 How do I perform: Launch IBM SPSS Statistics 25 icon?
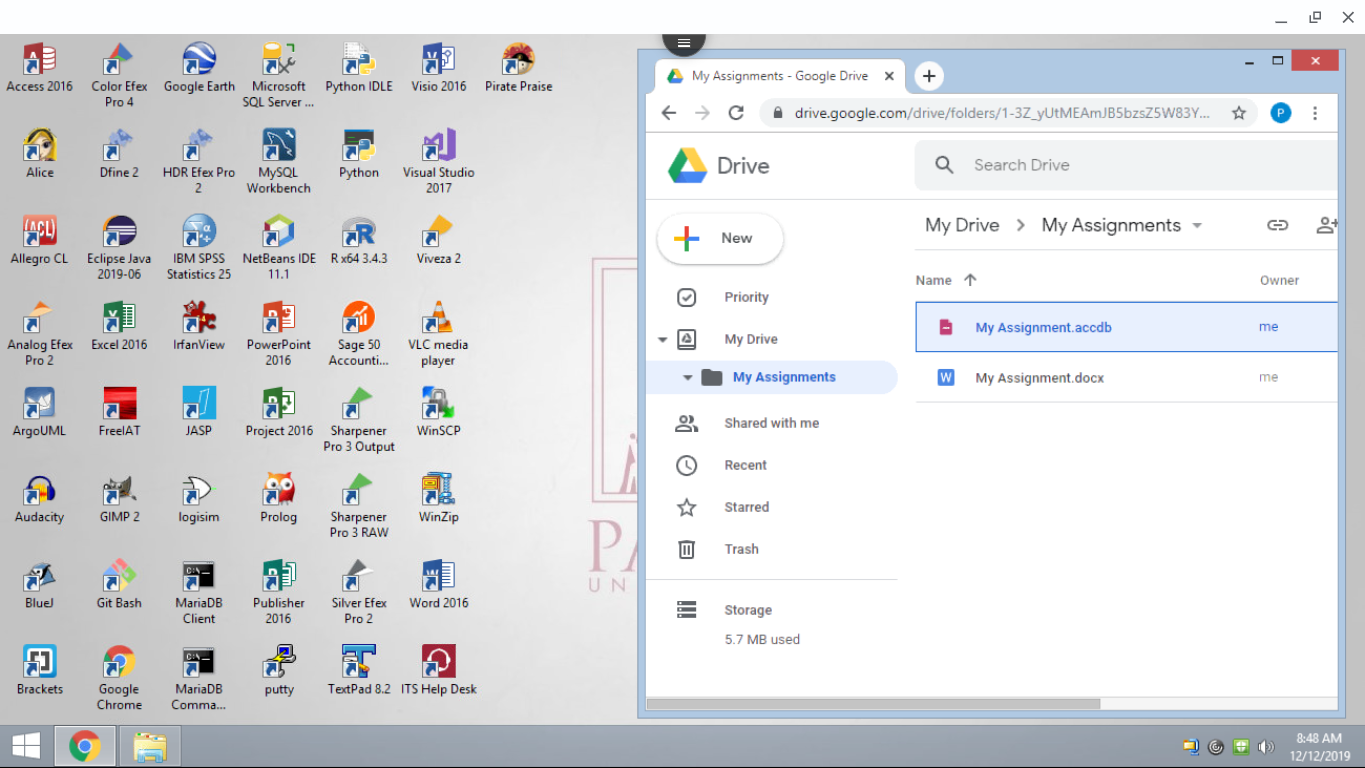[199, 247]
